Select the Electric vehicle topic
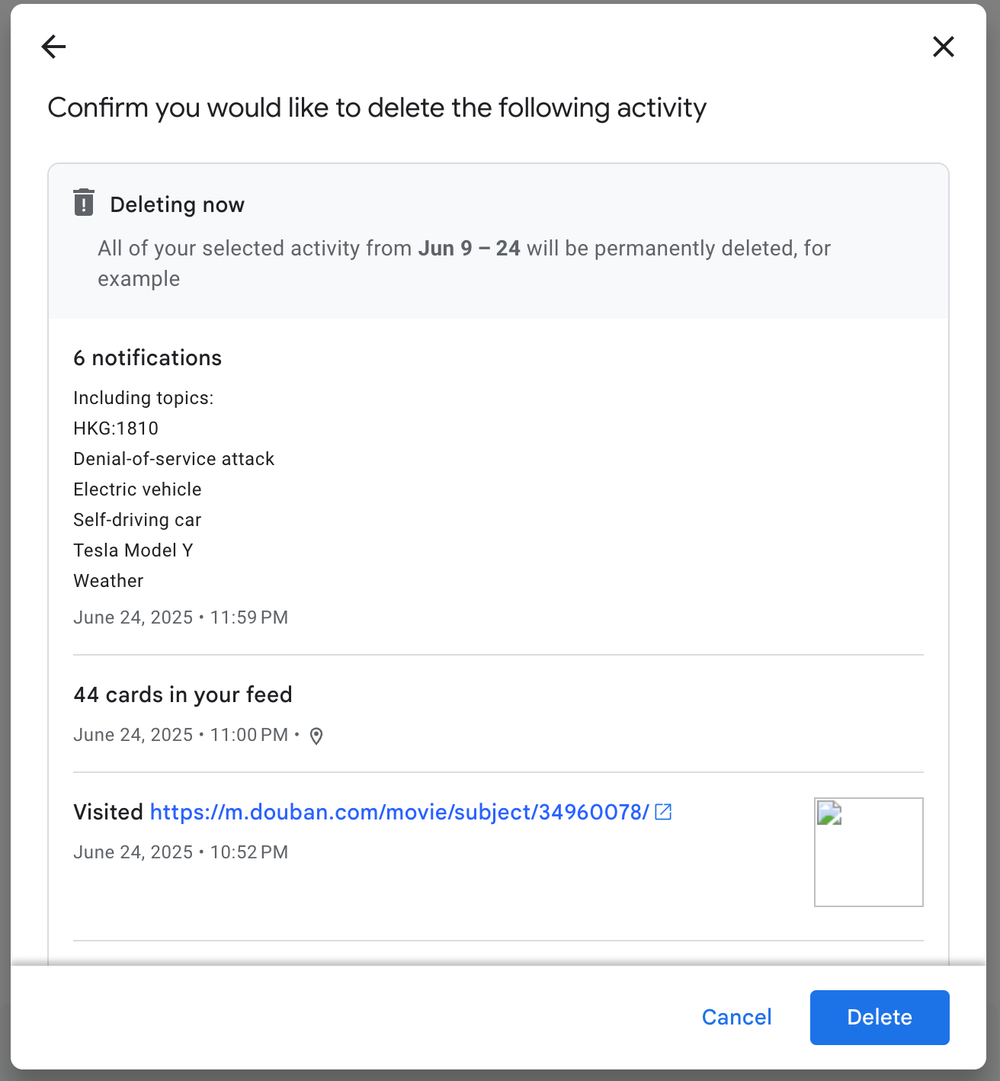The height and width of the screenshot is (1081, 1000). click(137, 489)
